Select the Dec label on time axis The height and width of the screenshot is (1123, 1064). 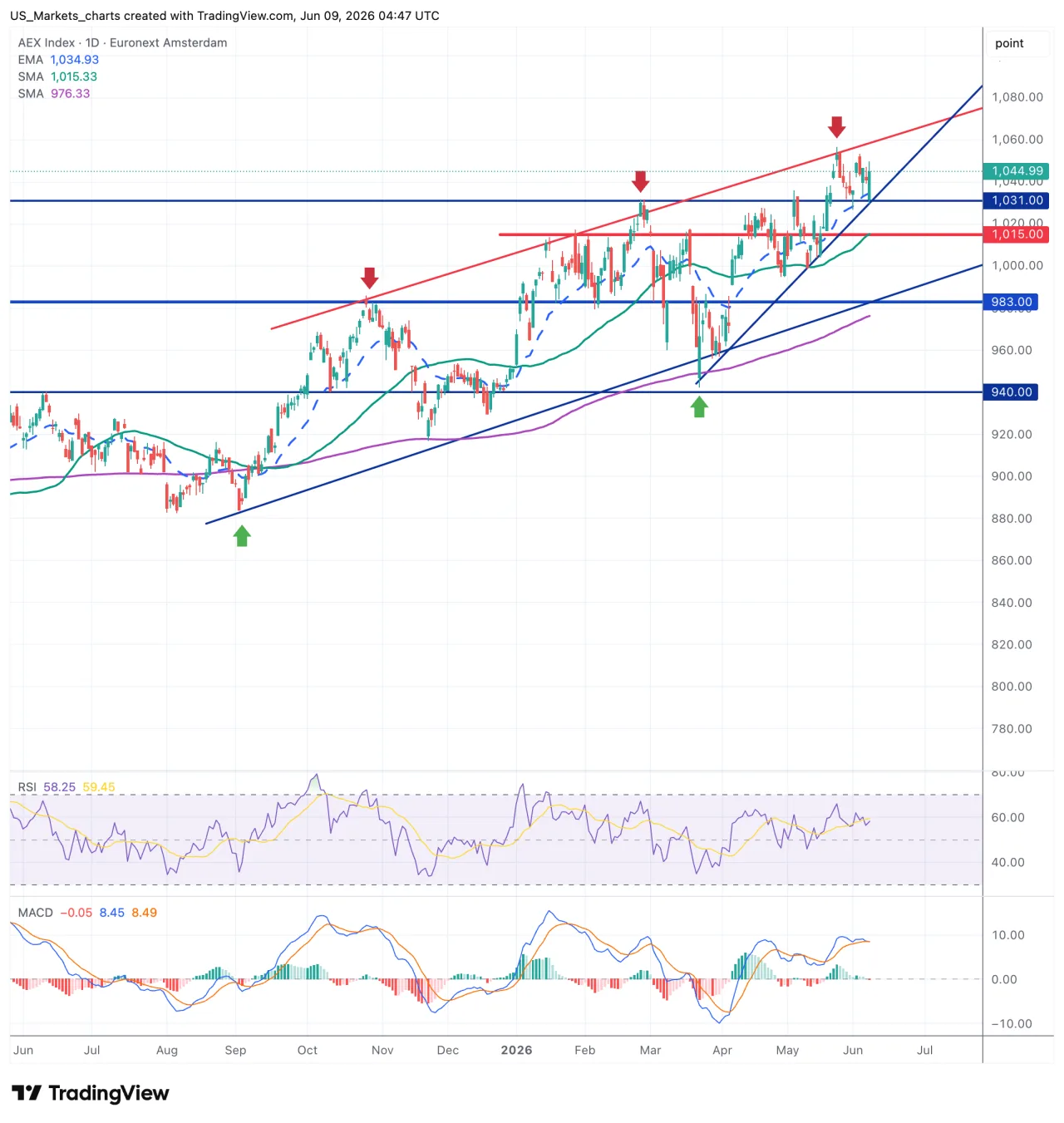(x=448, y=1050)
